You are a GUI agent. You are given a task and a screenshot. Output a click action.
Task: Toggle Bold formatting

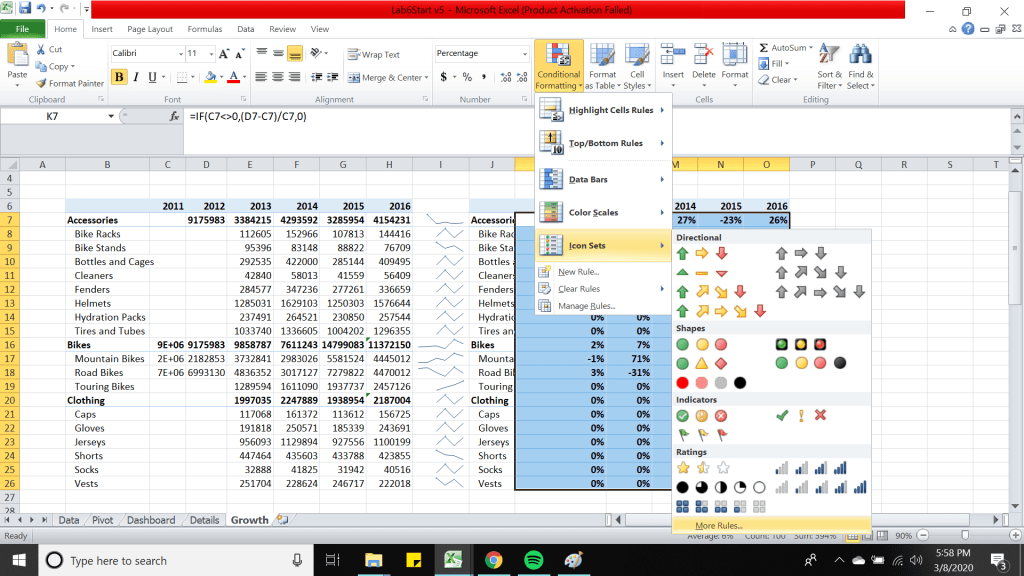(x=120, y=77)
